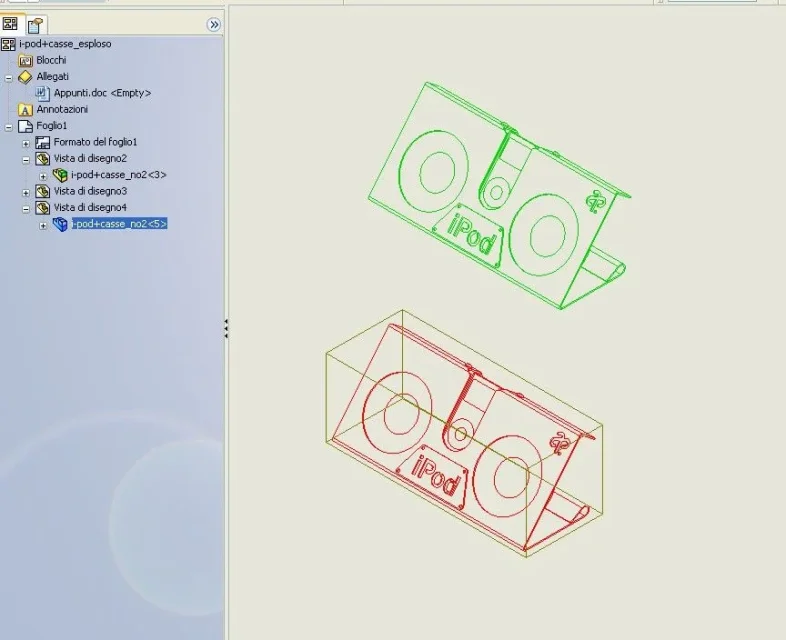Expand Formato del foglio1 node
786x640 pixels.
26,143
